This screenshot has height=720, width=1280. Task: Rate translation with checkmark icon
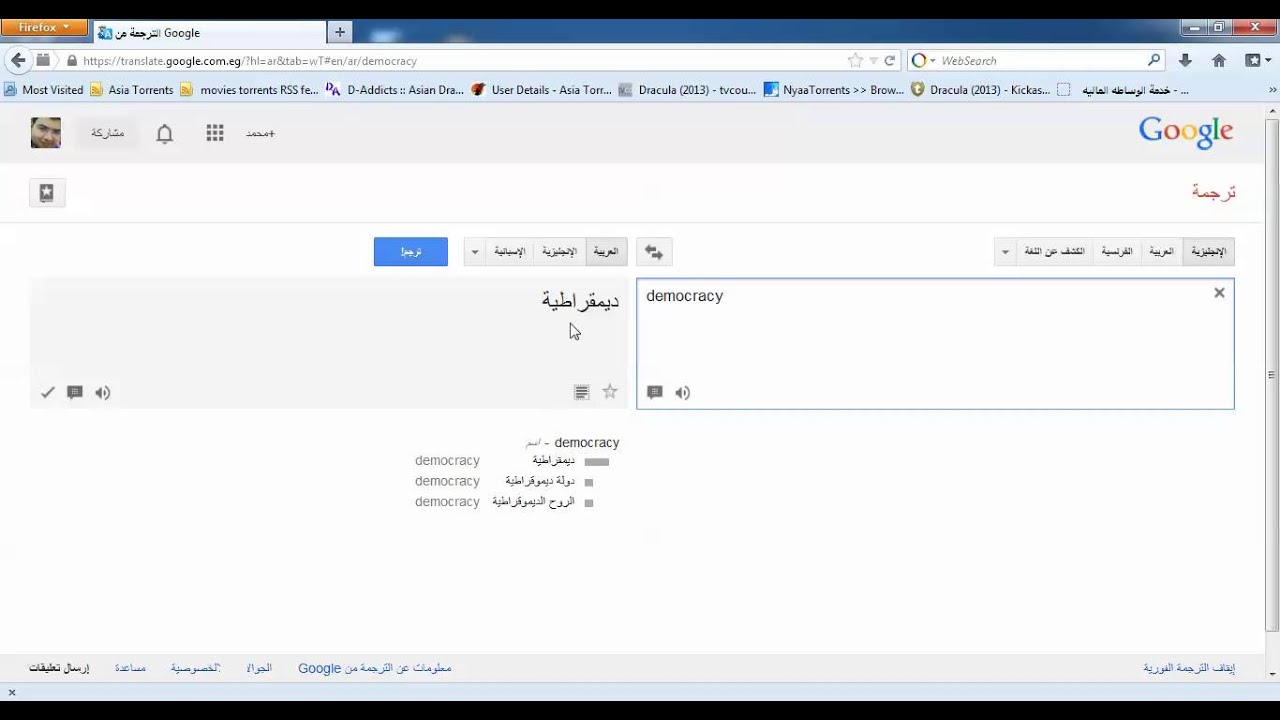pyautogui.click(x=47, y=393)
